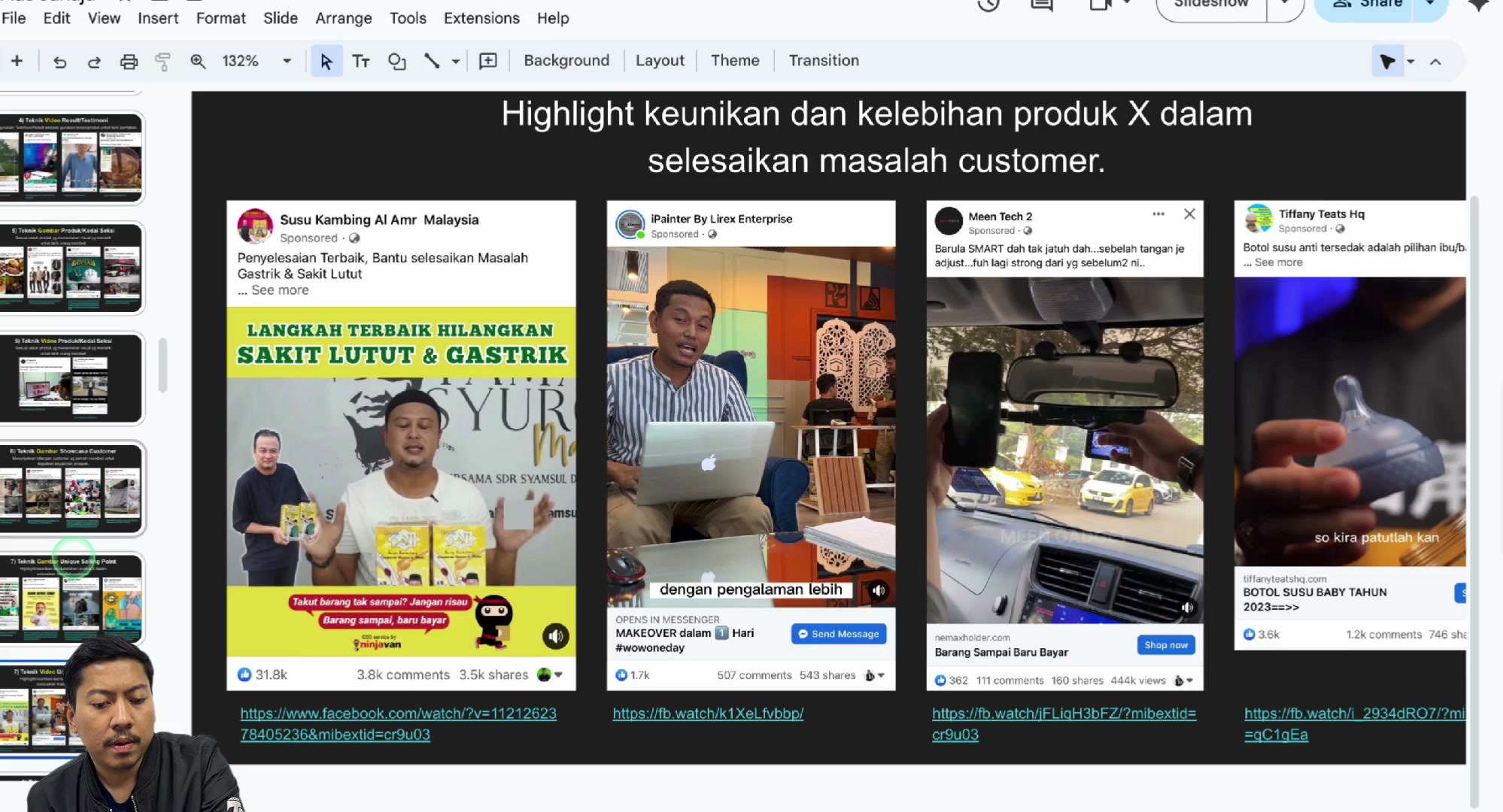Click the Theme button
This screenshot has width=1503, height=812.
(x=735, y=61)
